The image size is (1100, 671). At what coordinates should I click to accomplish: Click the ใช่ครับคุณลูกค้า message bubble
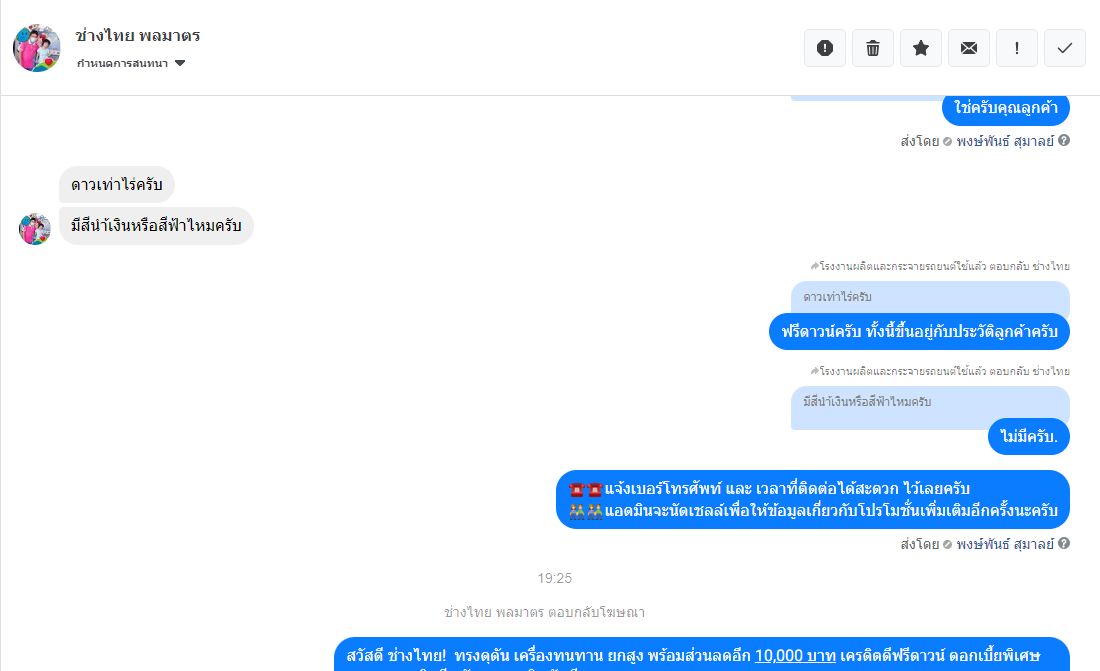click(1005, 108)
